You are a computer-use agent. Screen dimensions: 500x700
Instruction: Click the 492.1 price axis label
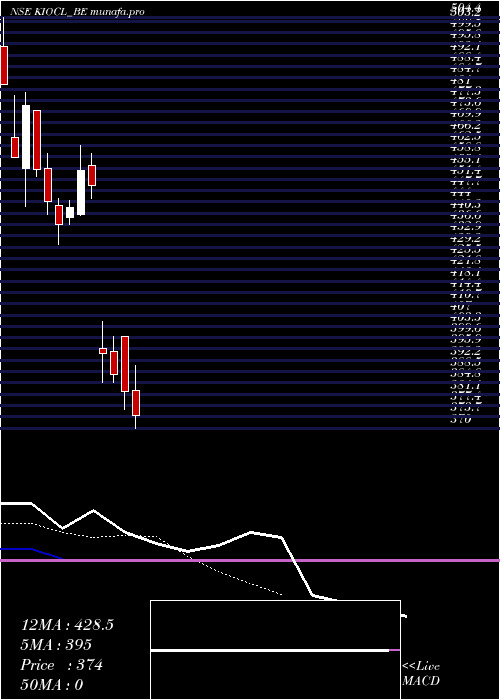465,46
